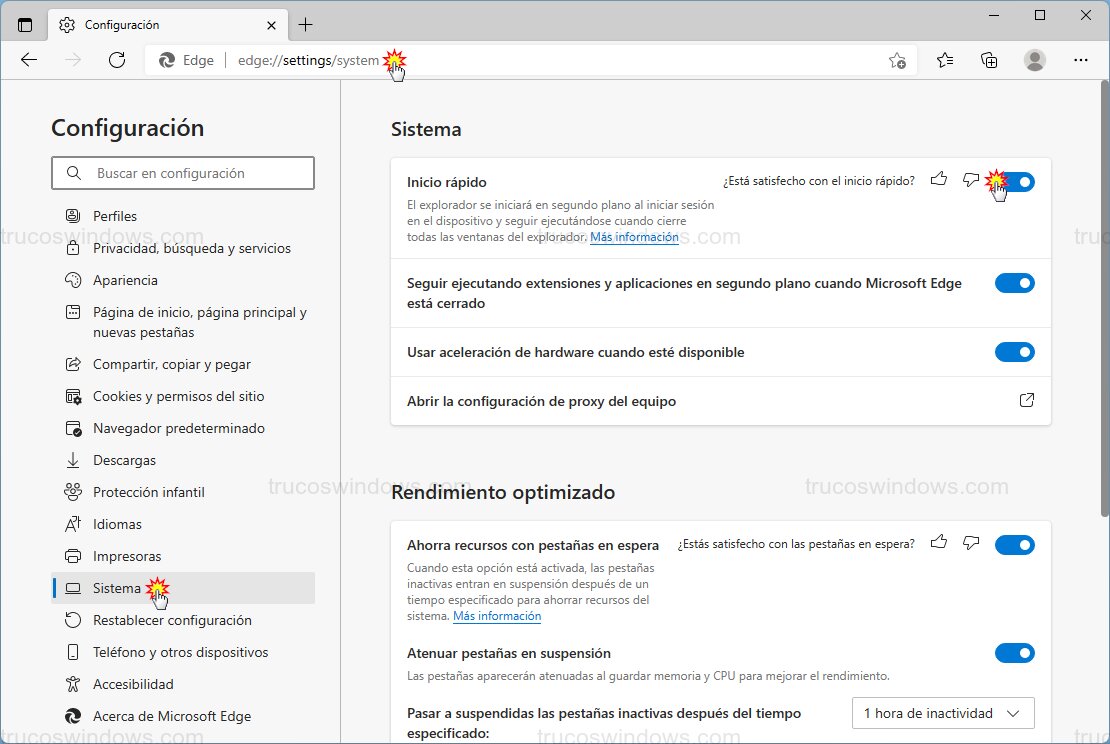The width and height of the screenshot is (1110, 744).
Task: Disable Atenuar pestañas en suspensión
Action: coord(1015,653)
